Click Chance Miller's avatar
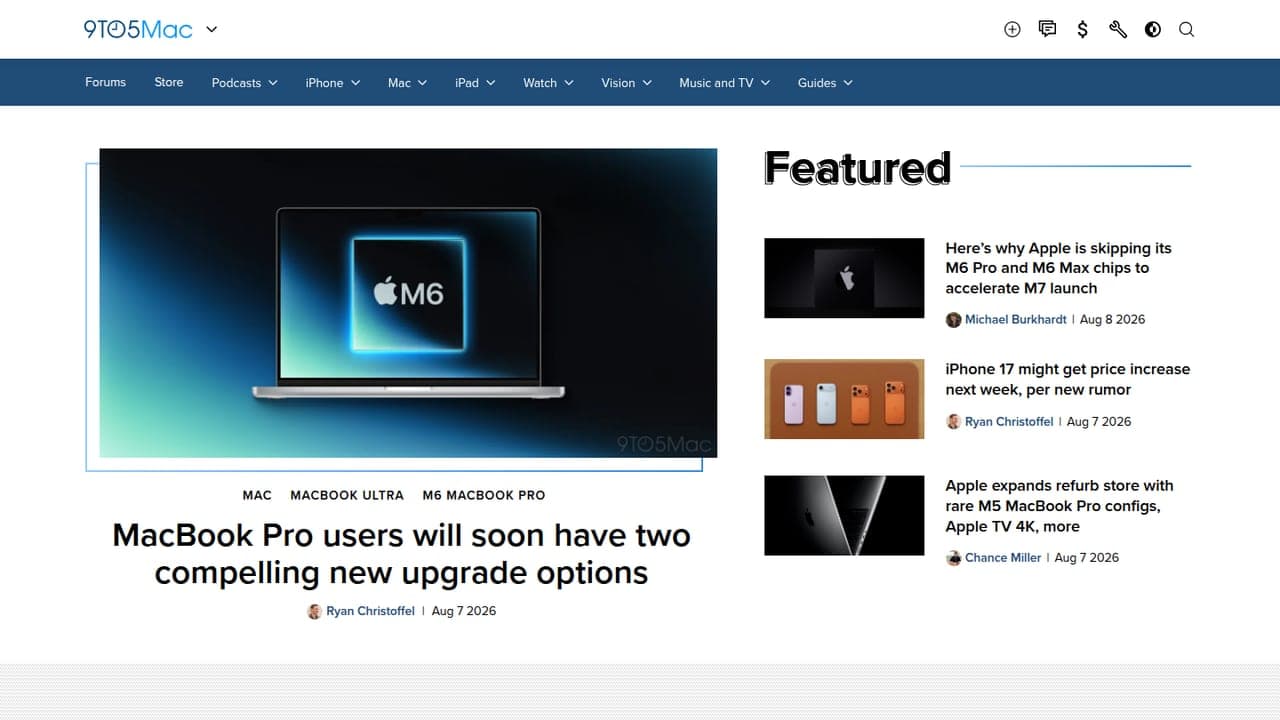The image size is (1280, 720). point(953,558)
